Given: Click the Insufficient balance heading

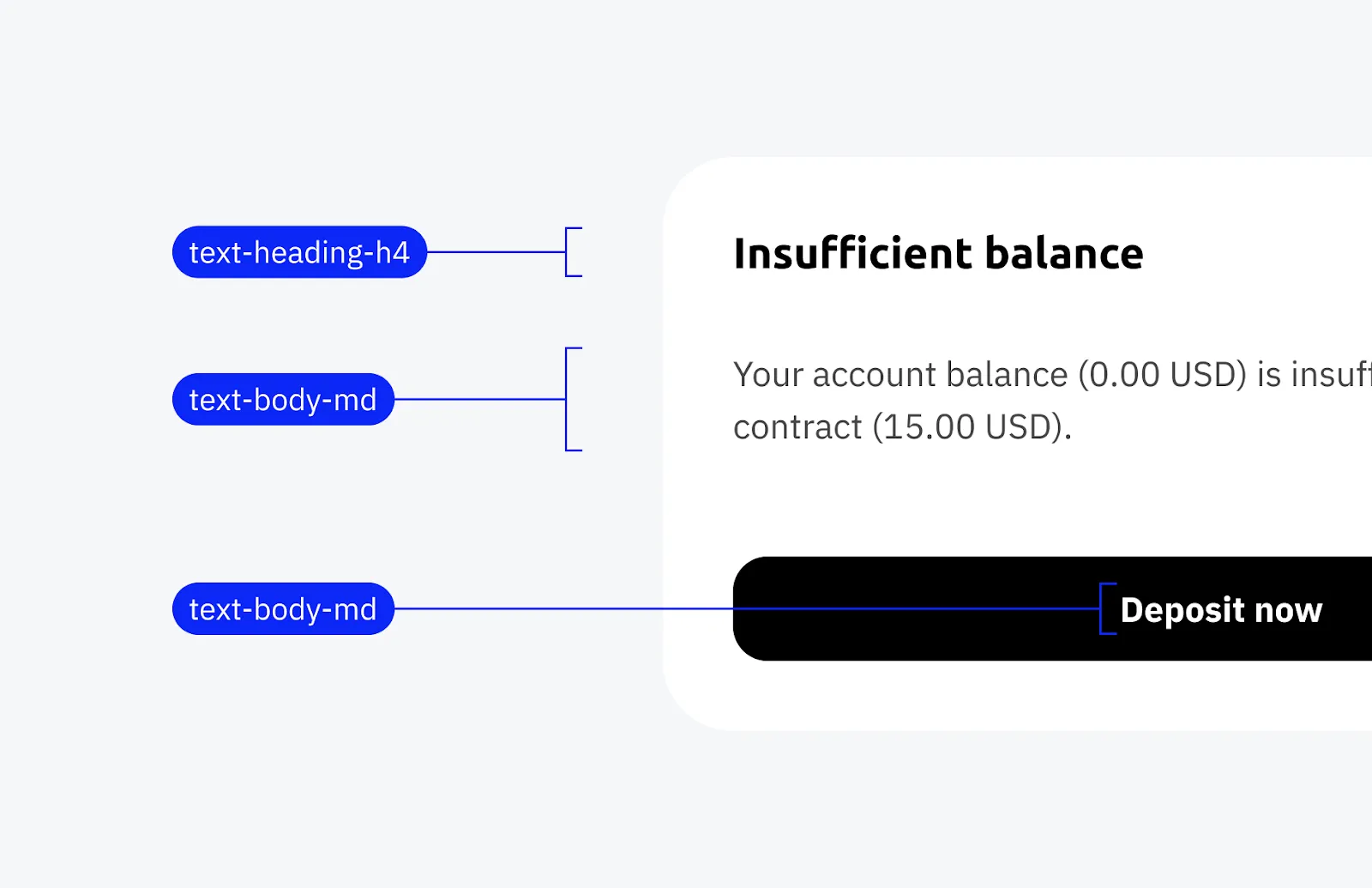Looking at the screenshot, I should point(939,253).
